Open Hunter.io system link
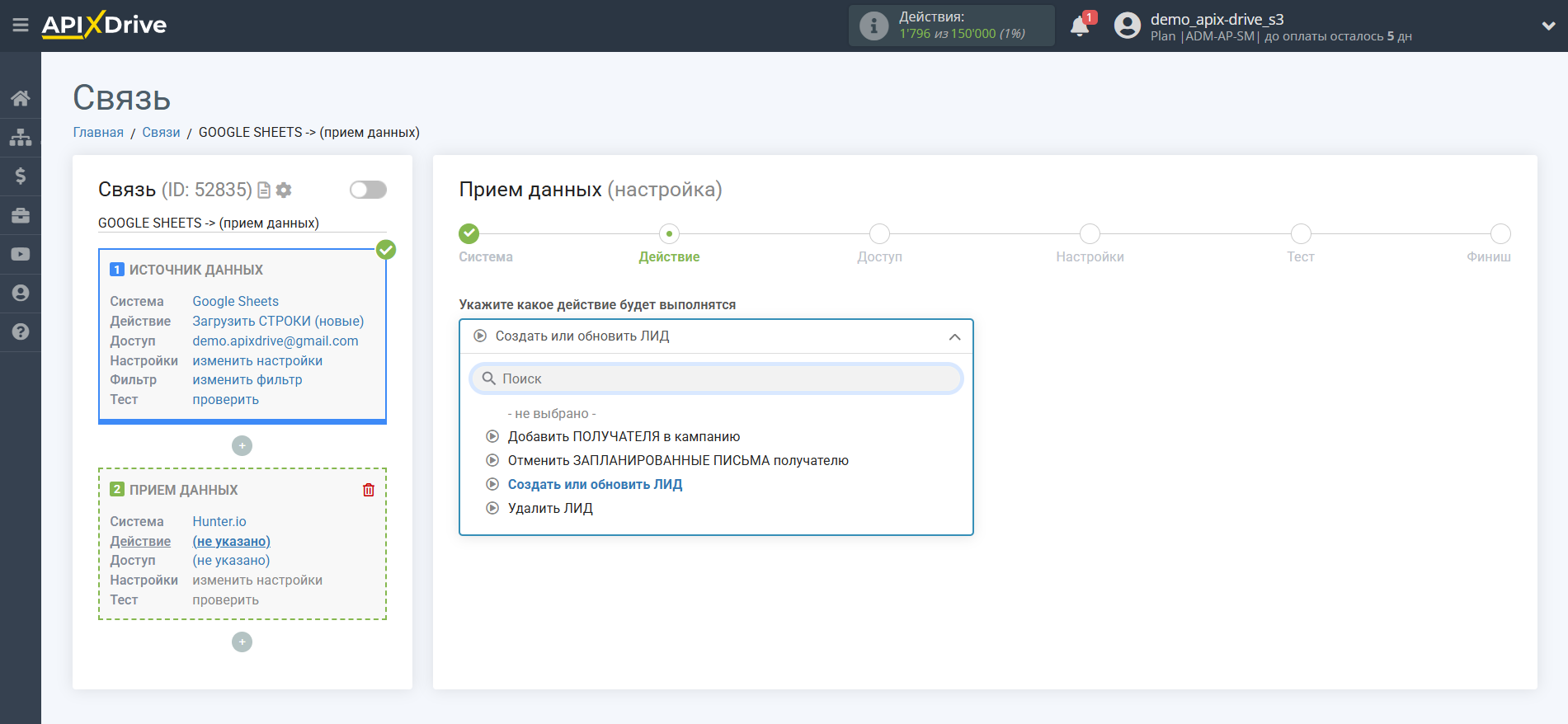 (219, 521)
